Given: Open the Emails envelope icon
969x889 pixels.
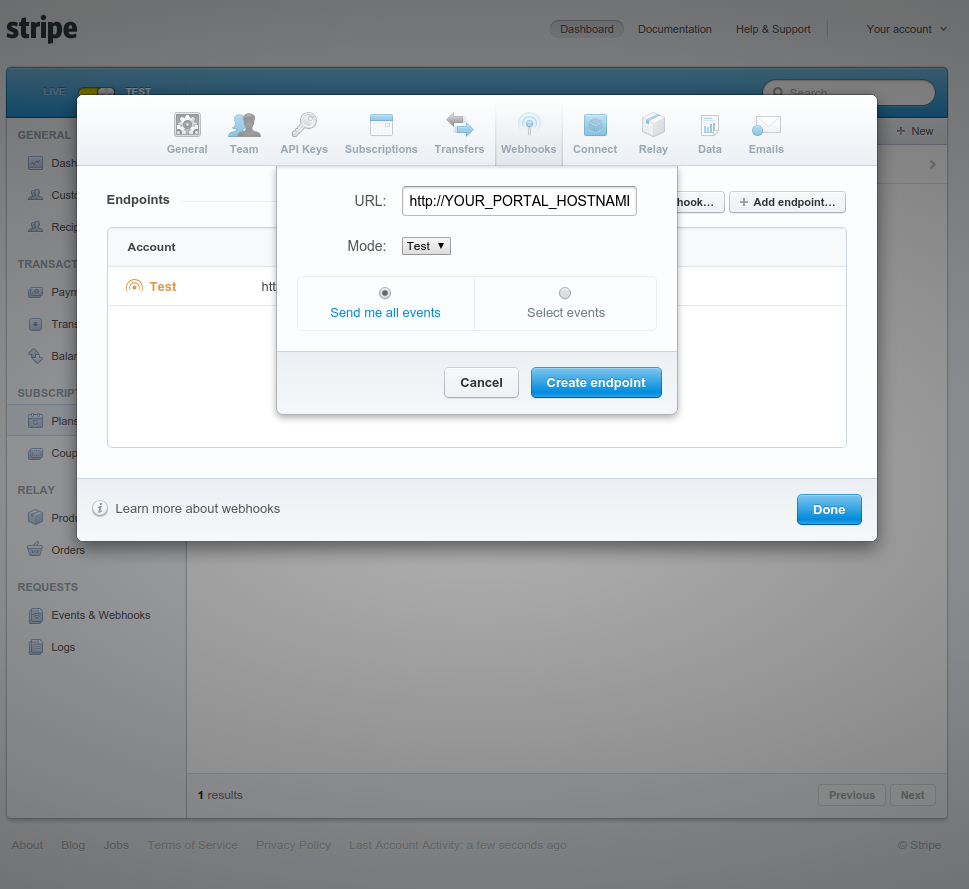Looking at the screenshot, I should (766, 126).
